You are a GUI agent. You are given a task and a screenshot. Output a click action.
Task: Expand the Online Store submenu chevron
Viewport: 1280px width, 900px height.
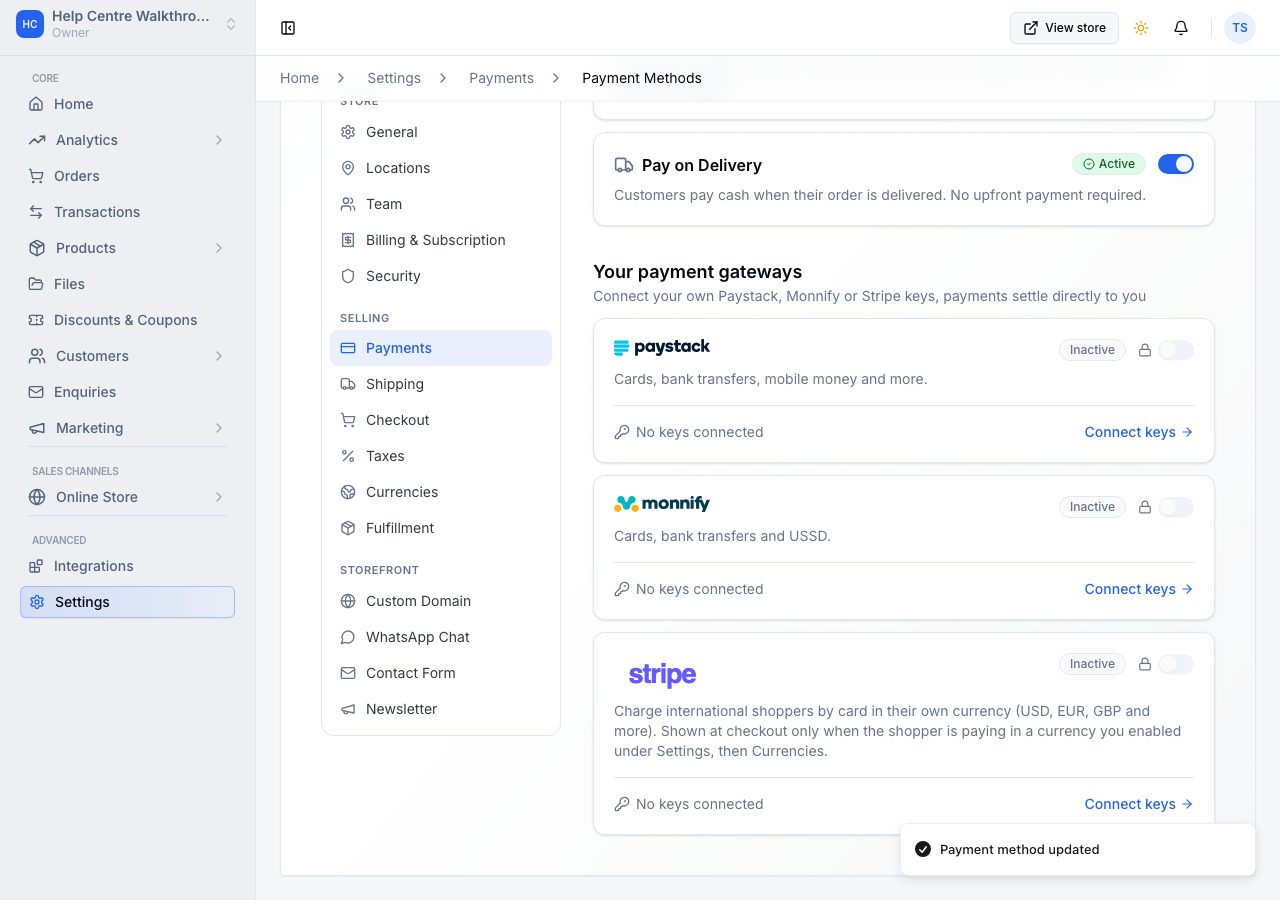219,497
